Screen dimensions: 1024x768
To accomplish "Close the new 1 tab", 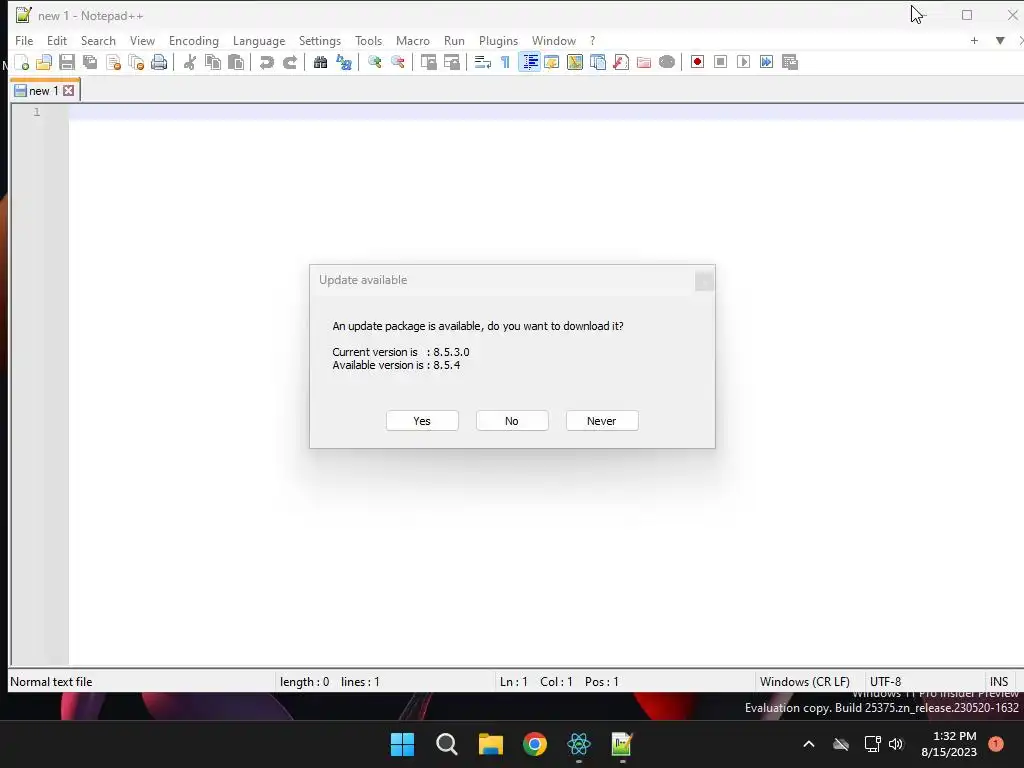I will 69,91.
